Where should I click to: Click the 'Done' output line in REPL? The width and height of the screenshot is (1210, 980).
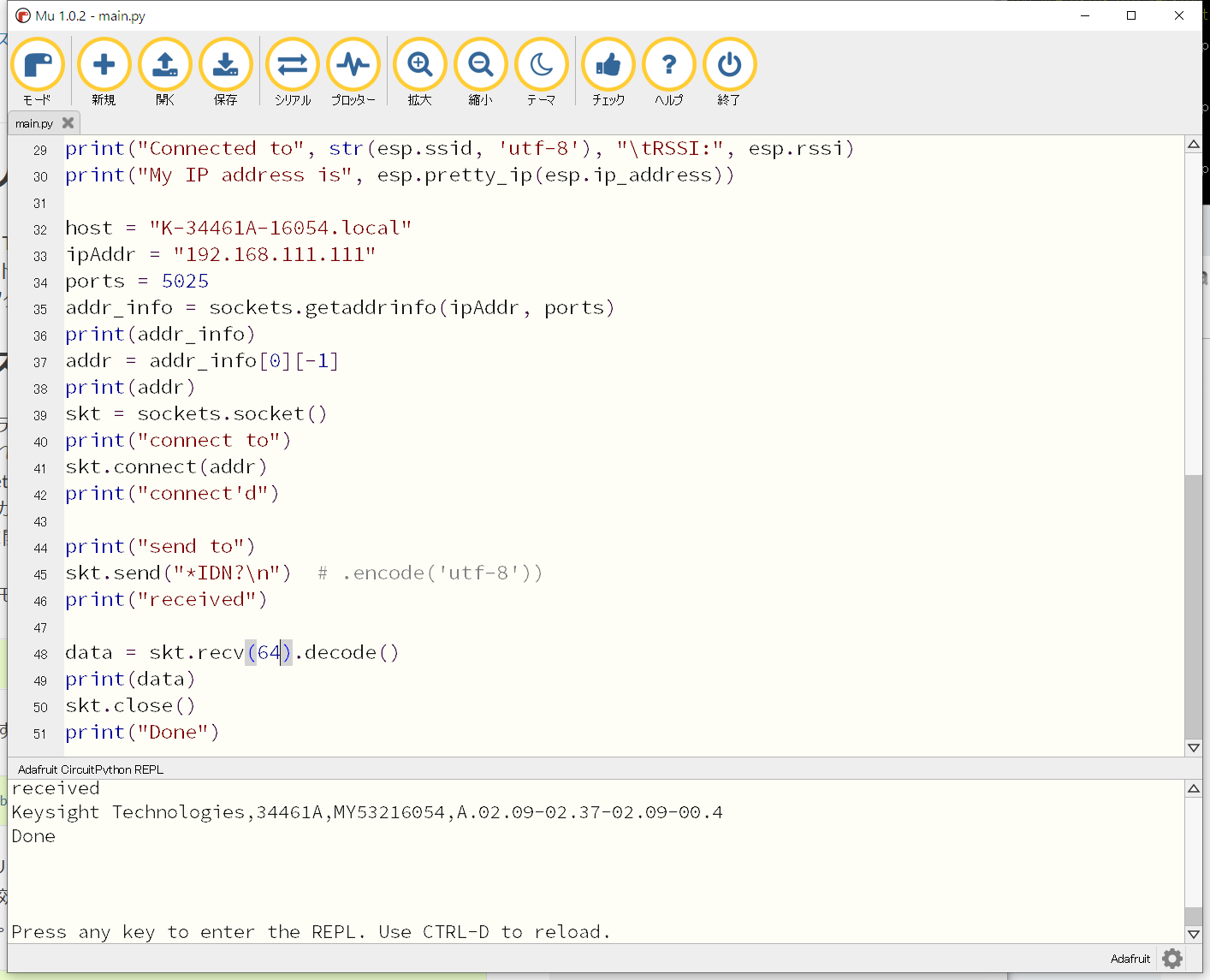33,836
